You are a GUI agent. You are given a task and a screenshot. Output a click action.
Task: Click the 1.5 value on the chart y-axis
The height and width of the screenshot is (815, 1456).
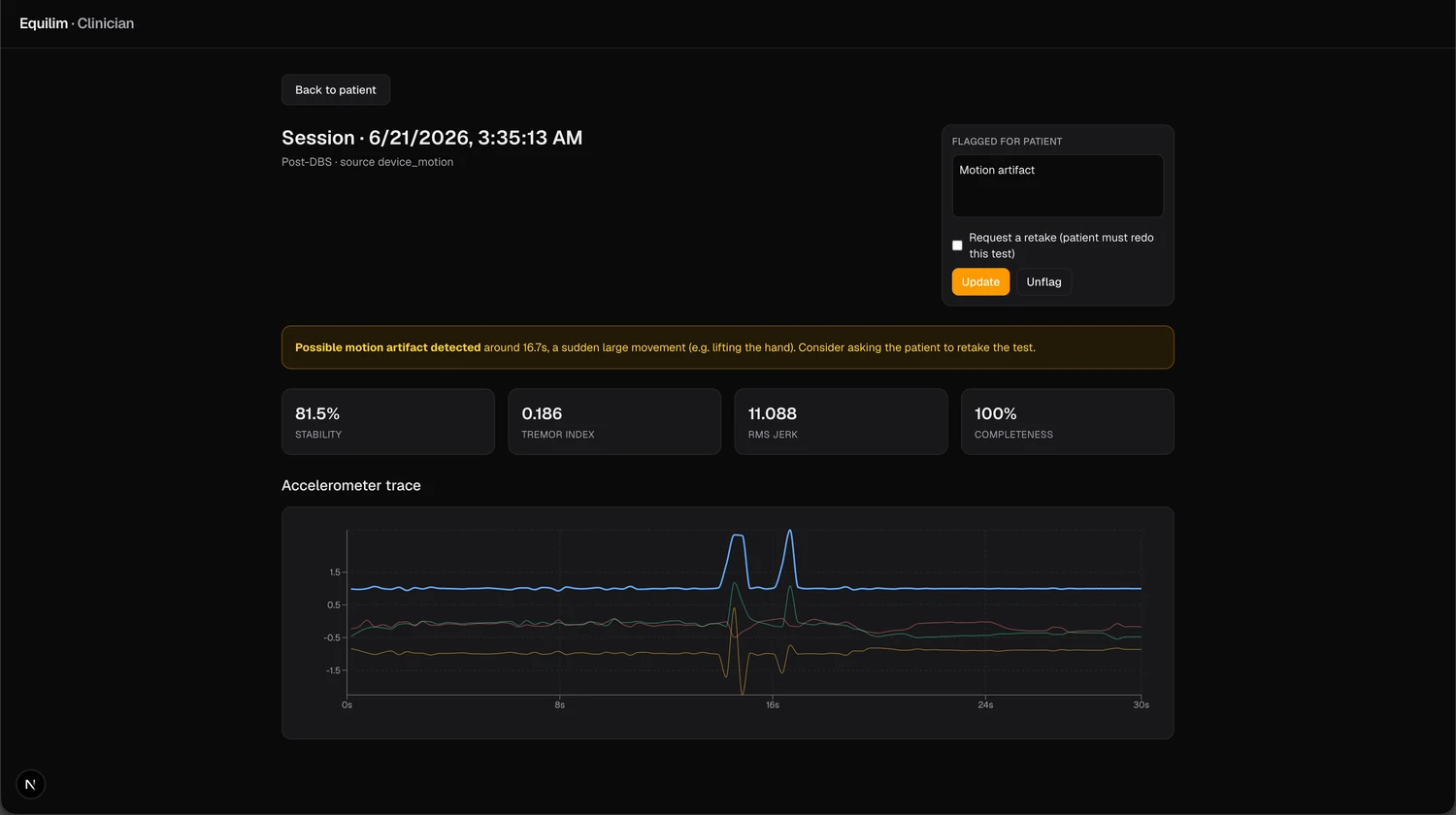click(x=335, y=572)
